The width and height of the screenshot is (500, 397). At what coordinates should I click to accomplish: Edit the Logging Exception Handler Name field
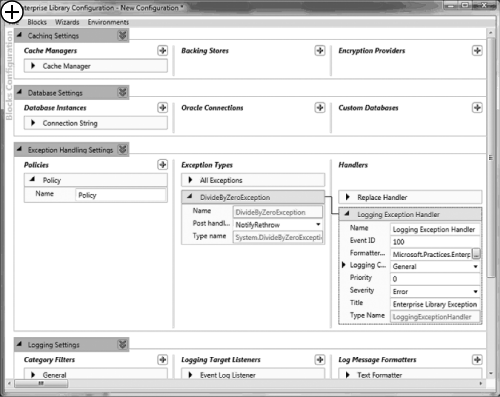pyautogui.click(x=435, y=229)
